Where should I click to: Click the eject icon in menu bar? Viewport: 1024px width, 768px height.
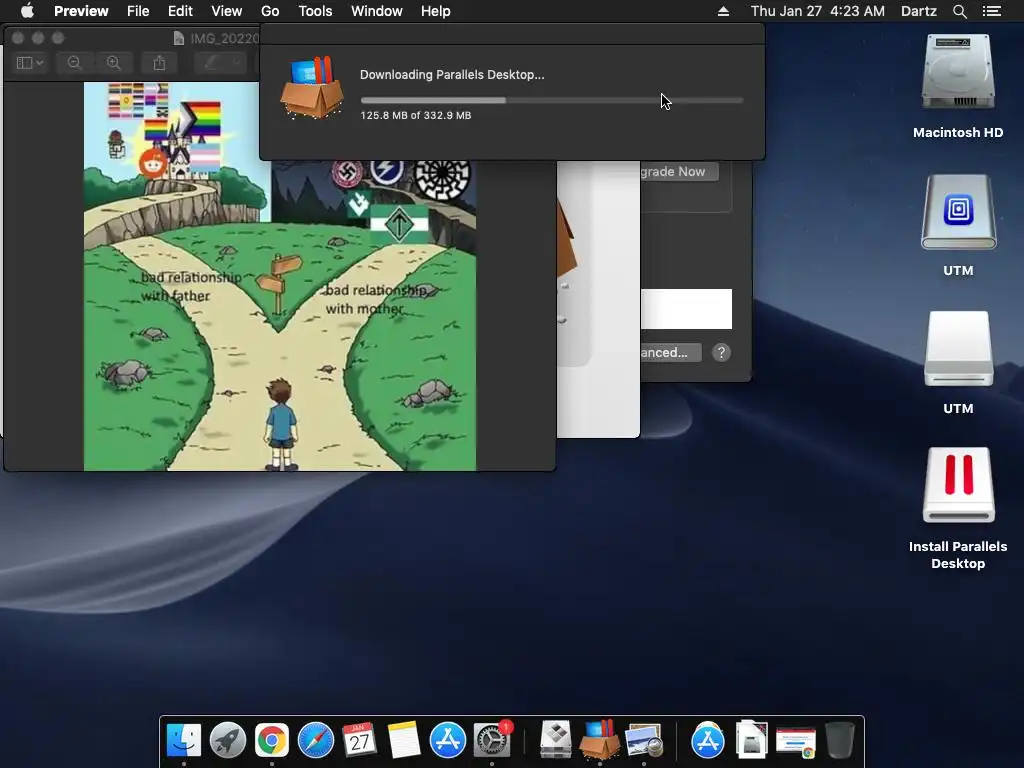click(723, 11)
